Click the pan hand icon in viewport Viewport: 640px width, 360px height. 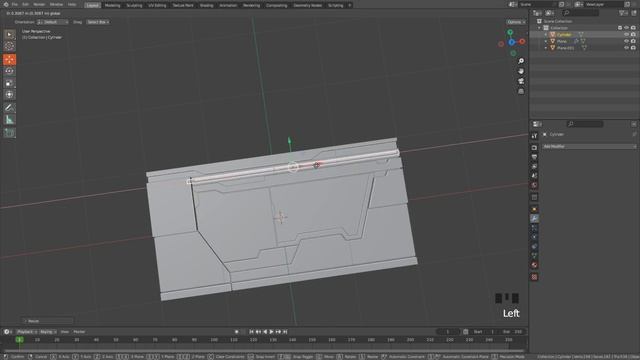point(521,71)
